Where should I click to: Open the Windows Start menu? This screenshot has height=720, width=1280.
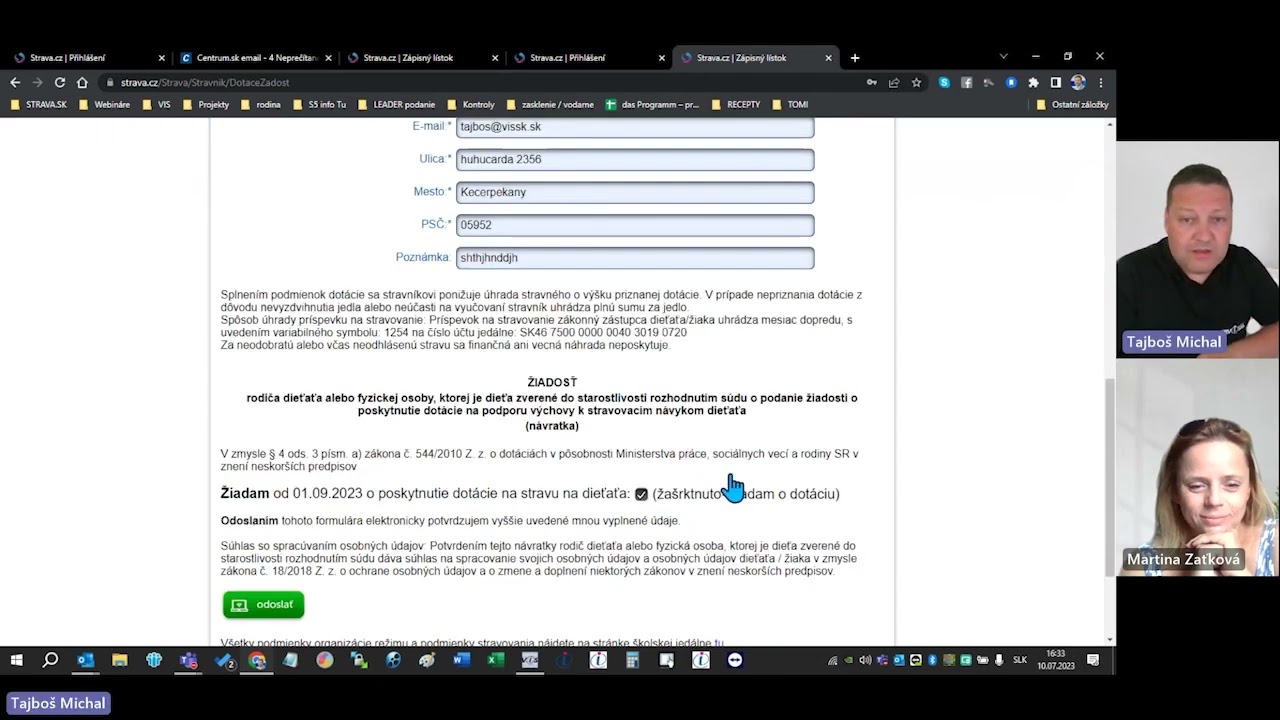[x=16, y=660]
